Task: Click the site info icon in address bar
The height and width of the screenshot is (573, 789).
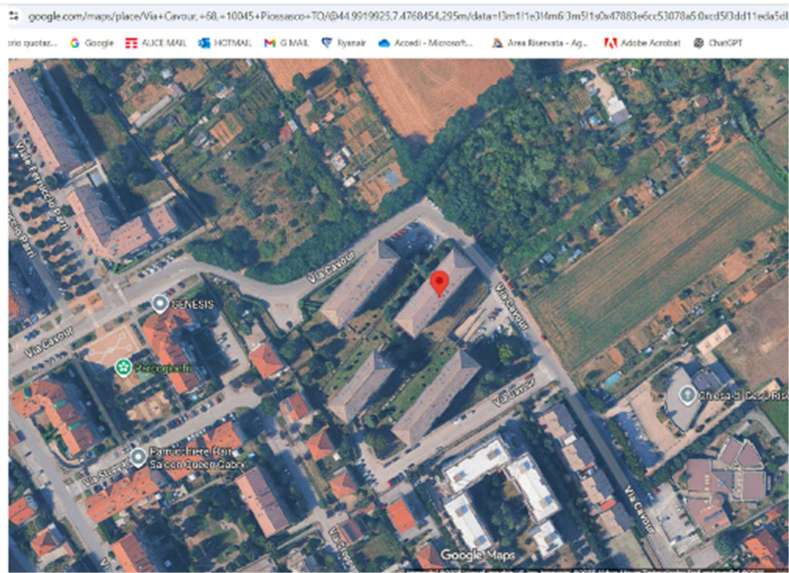Action: [13, 16]
